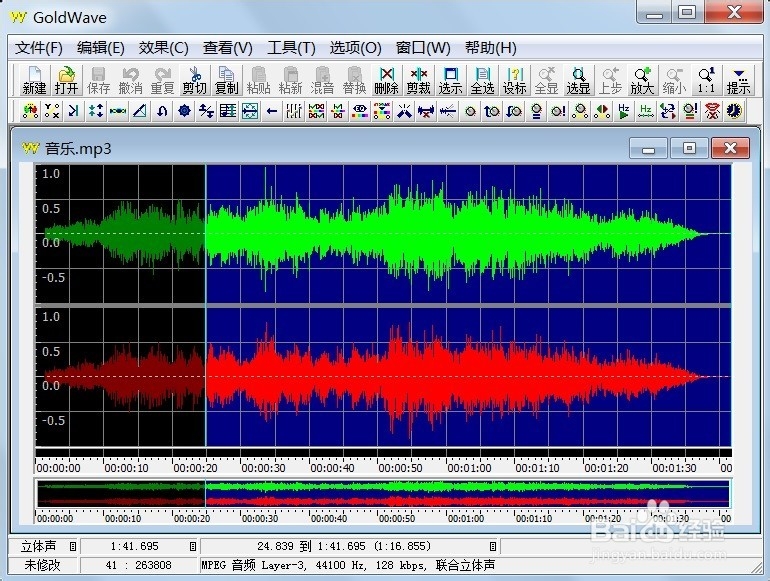Open the 编辑(E) menu
Screen dimensions: 770x581
pyautogui.click(x=101, y=48)
